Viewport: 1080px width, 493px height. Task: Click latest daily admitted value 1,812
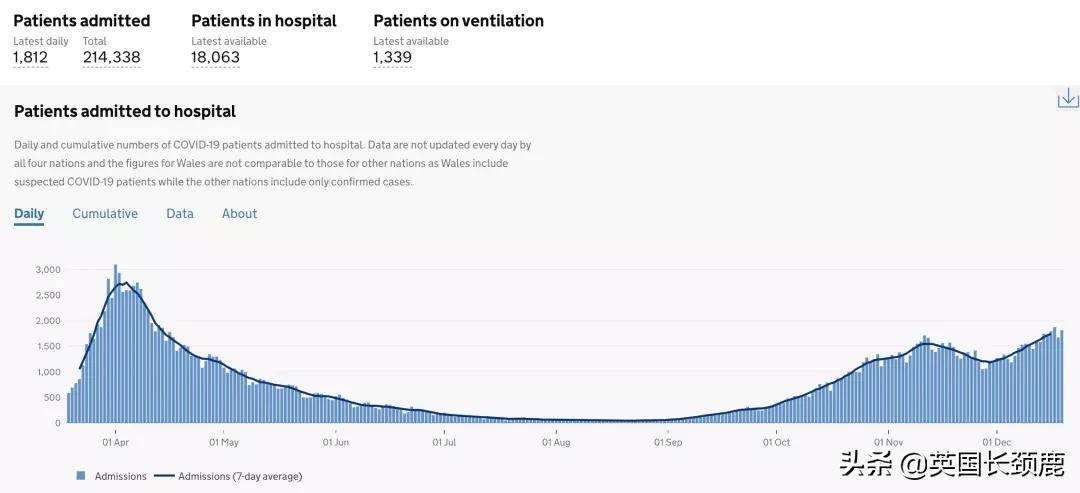30,58
